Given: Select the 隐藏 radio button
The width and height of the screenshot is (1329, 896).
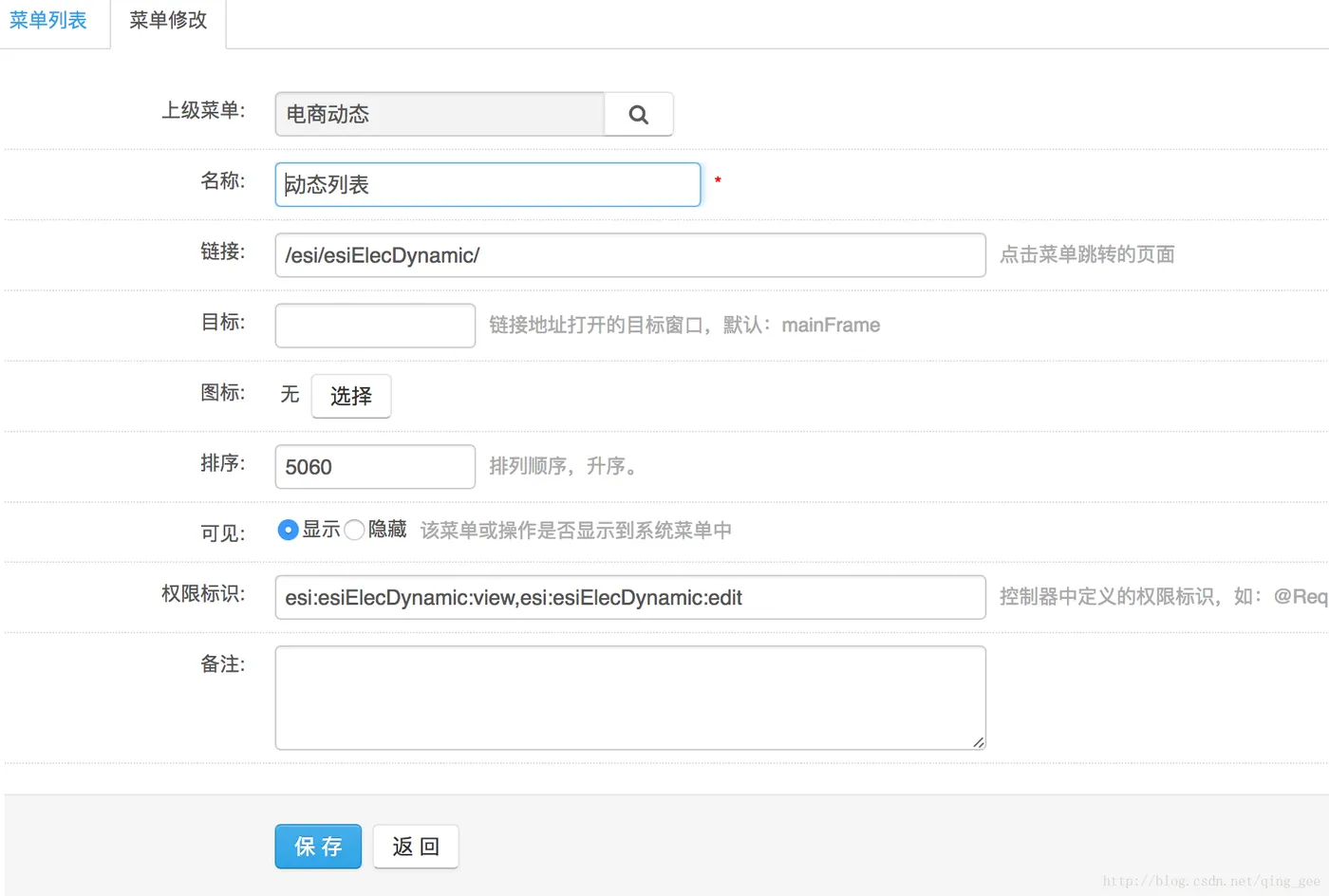Looking at the screenshot, I should pyautogui.click(x=354, y=530).
